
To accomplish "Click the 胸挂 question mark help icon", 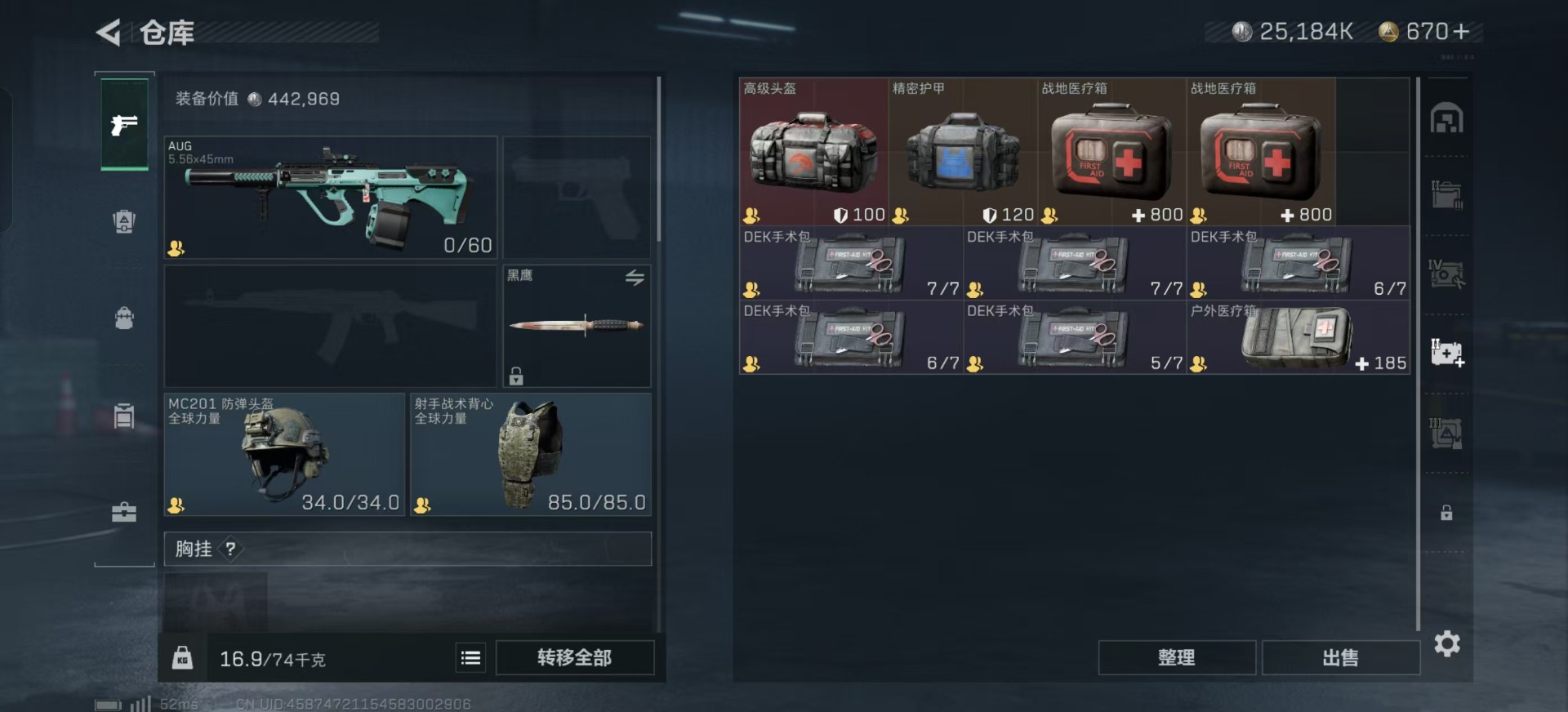I will 230,549.
